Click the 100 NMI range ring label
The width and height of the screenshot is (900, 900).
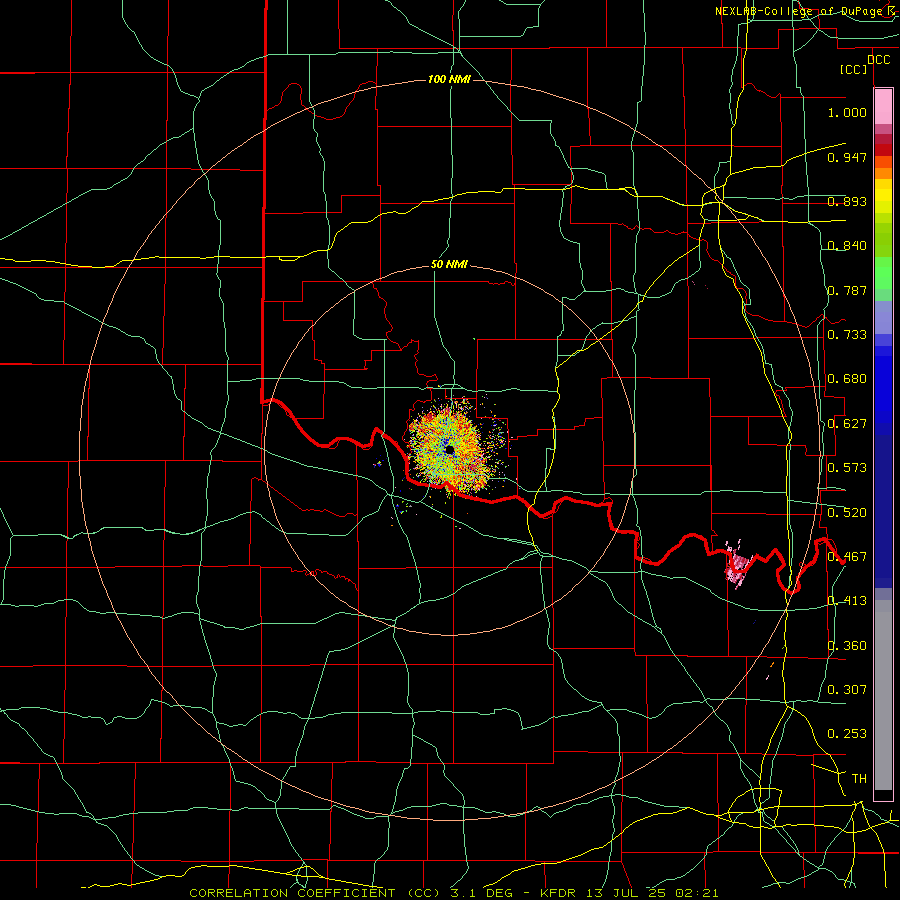point(449,79)
